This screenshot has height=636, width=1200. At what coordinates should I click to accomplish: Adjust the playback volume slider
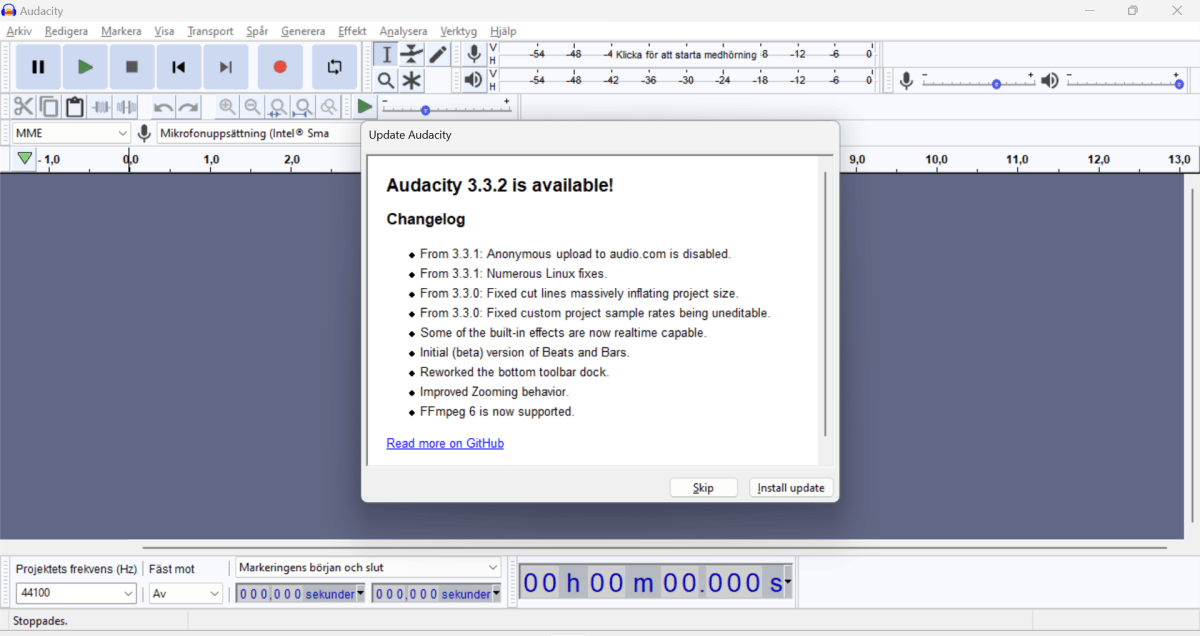pyautogui.click(x=1125, y=80)
